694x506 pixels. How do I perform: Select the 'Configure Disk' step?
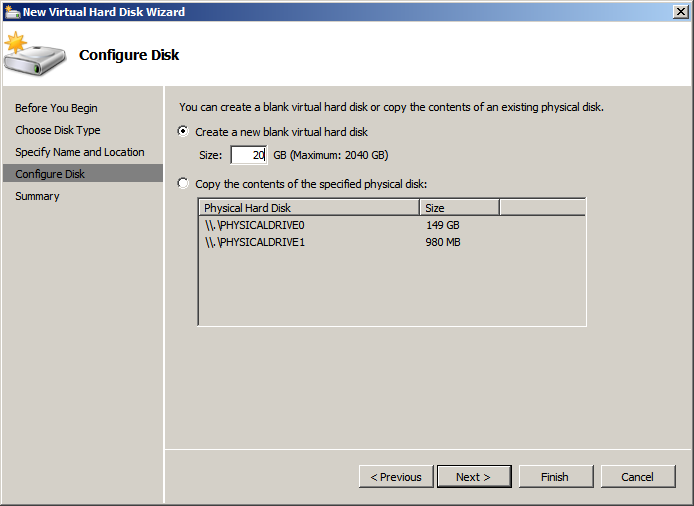point(50,174)
